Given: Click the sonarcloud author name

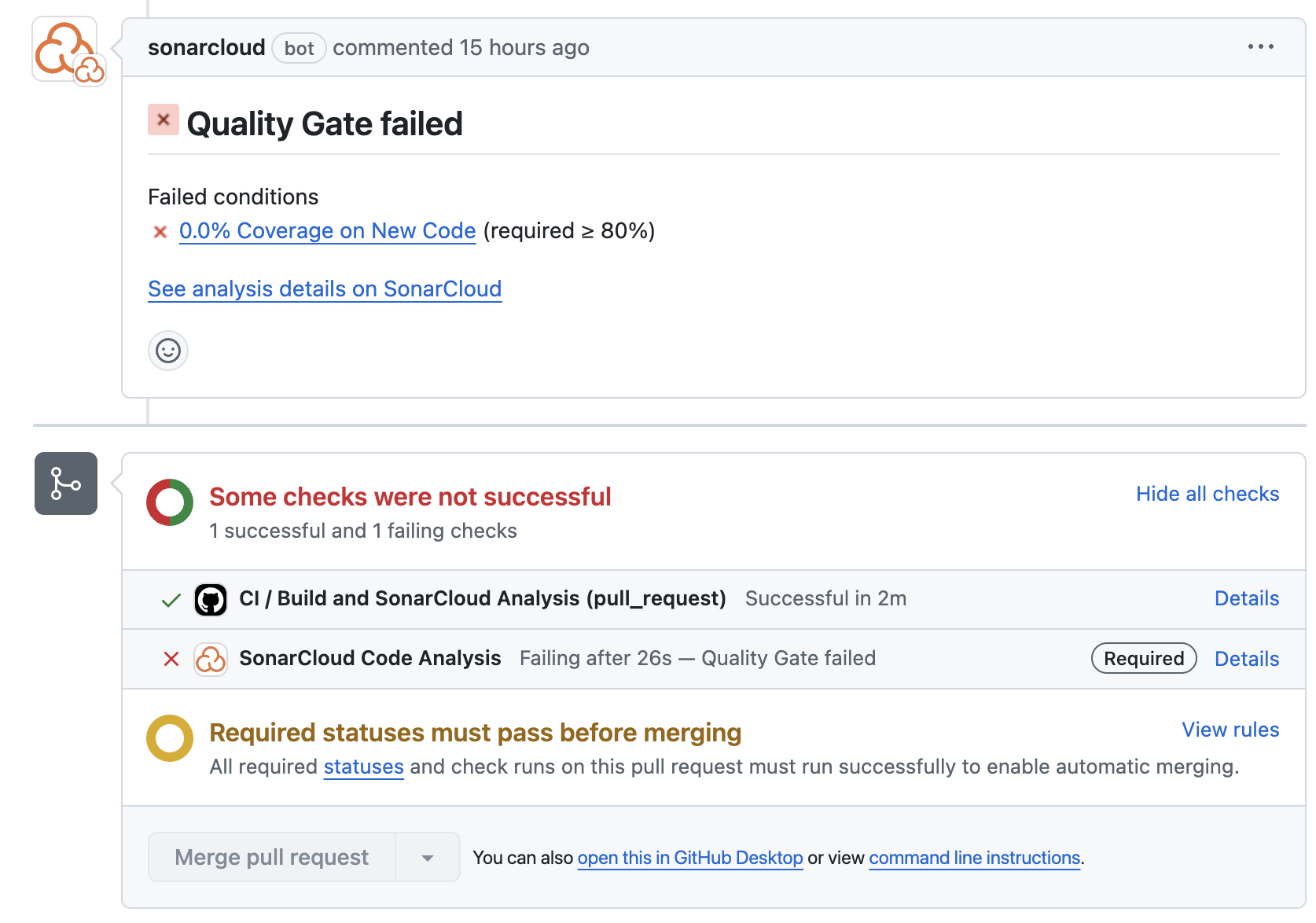Looking at the screenshot, I should pos(206,48).
